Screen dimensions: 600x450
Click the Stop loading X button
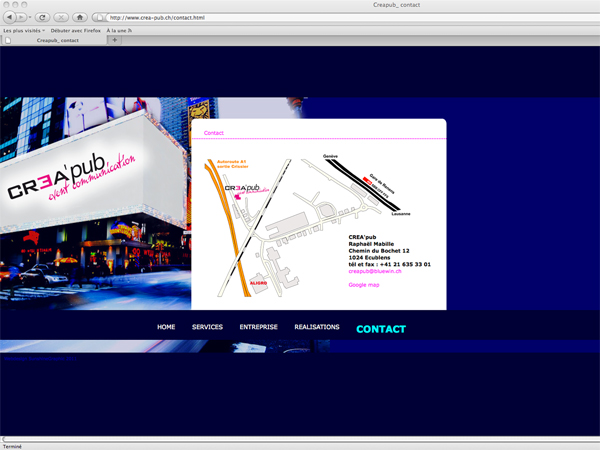click(x=61, y=17)
